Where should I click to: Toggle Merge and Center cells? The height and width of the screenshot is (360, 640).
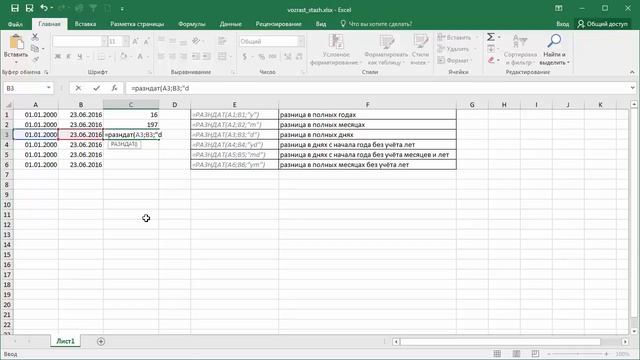(x=222, y=56)
